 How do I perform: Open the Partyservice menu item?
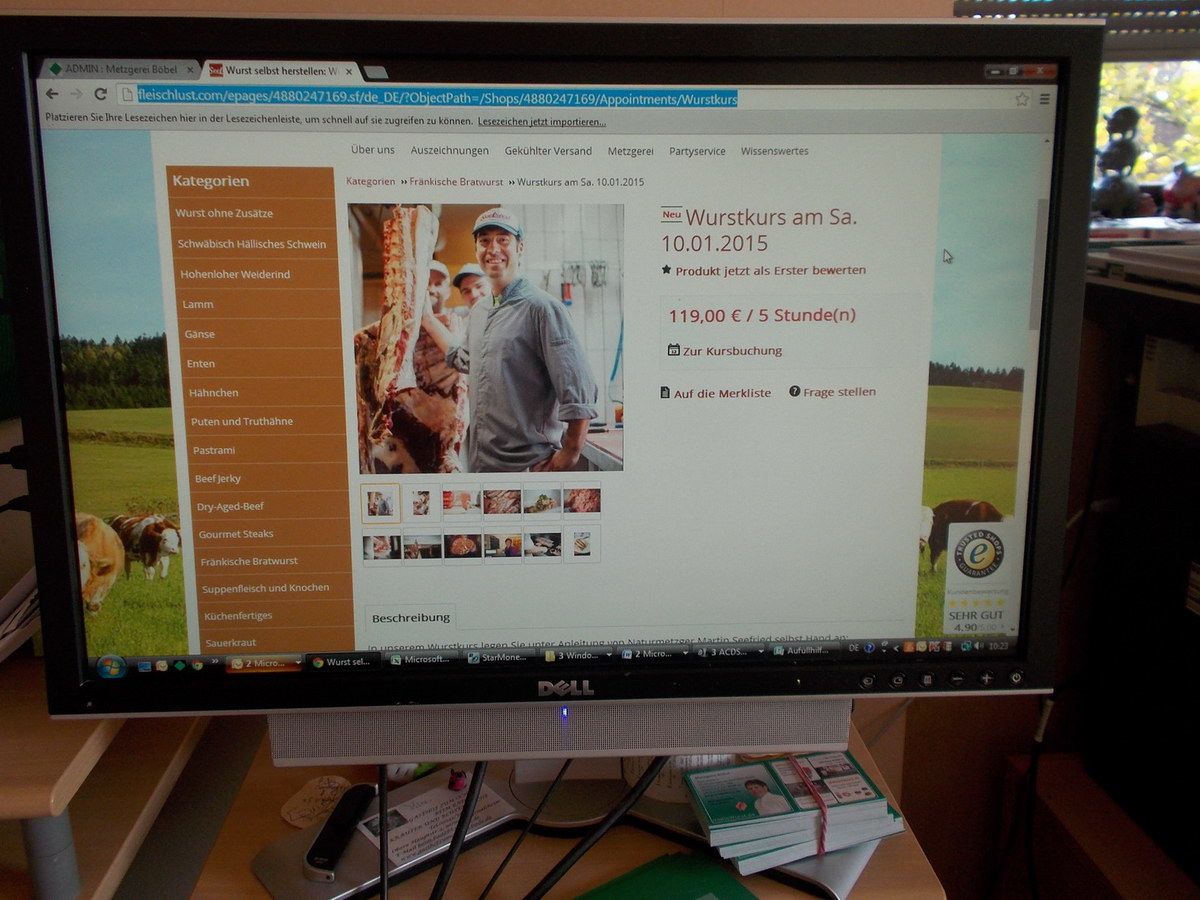(x=697, y=151)
